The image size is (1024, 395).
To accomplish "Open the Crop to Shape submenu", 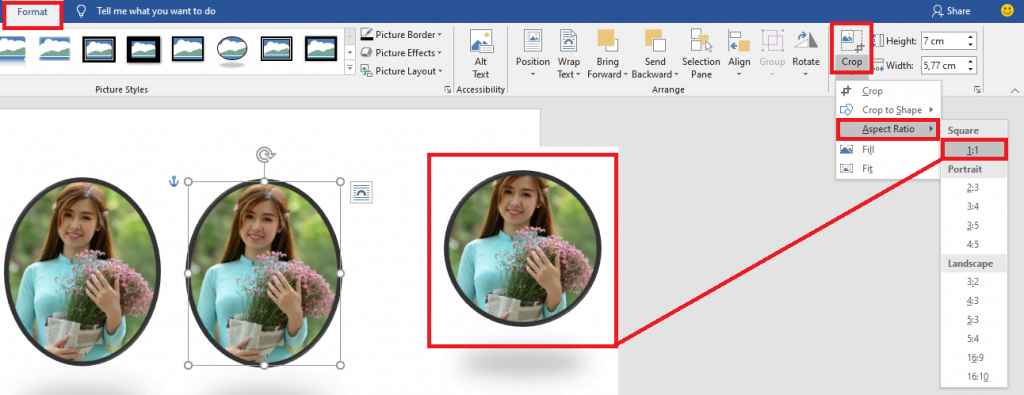I will click(888, 110).
